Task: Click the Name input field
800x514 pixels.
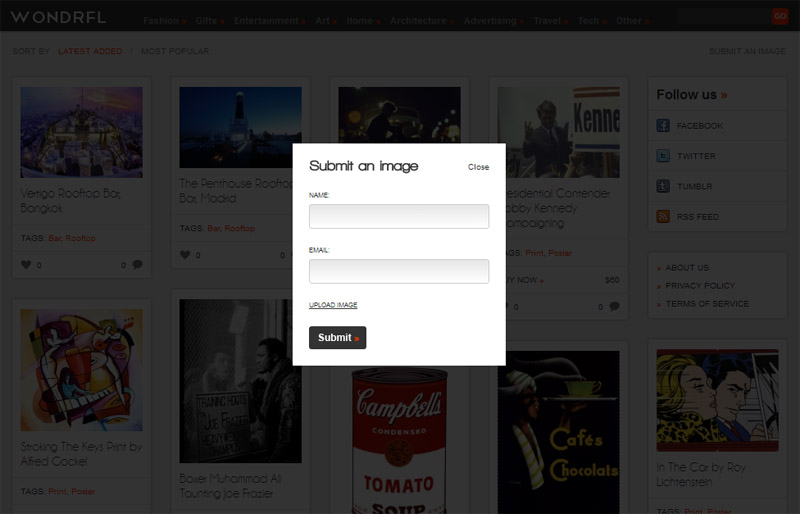Action: coord(399,216)
